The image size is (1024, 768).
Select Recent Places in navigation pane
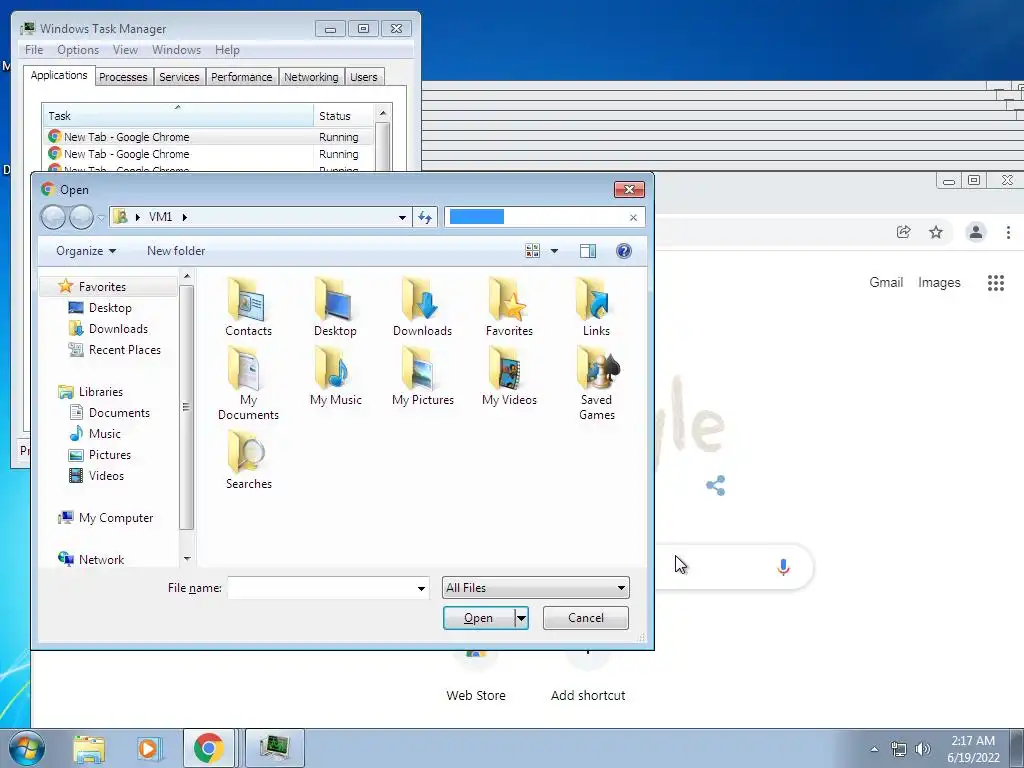[124, 349]
